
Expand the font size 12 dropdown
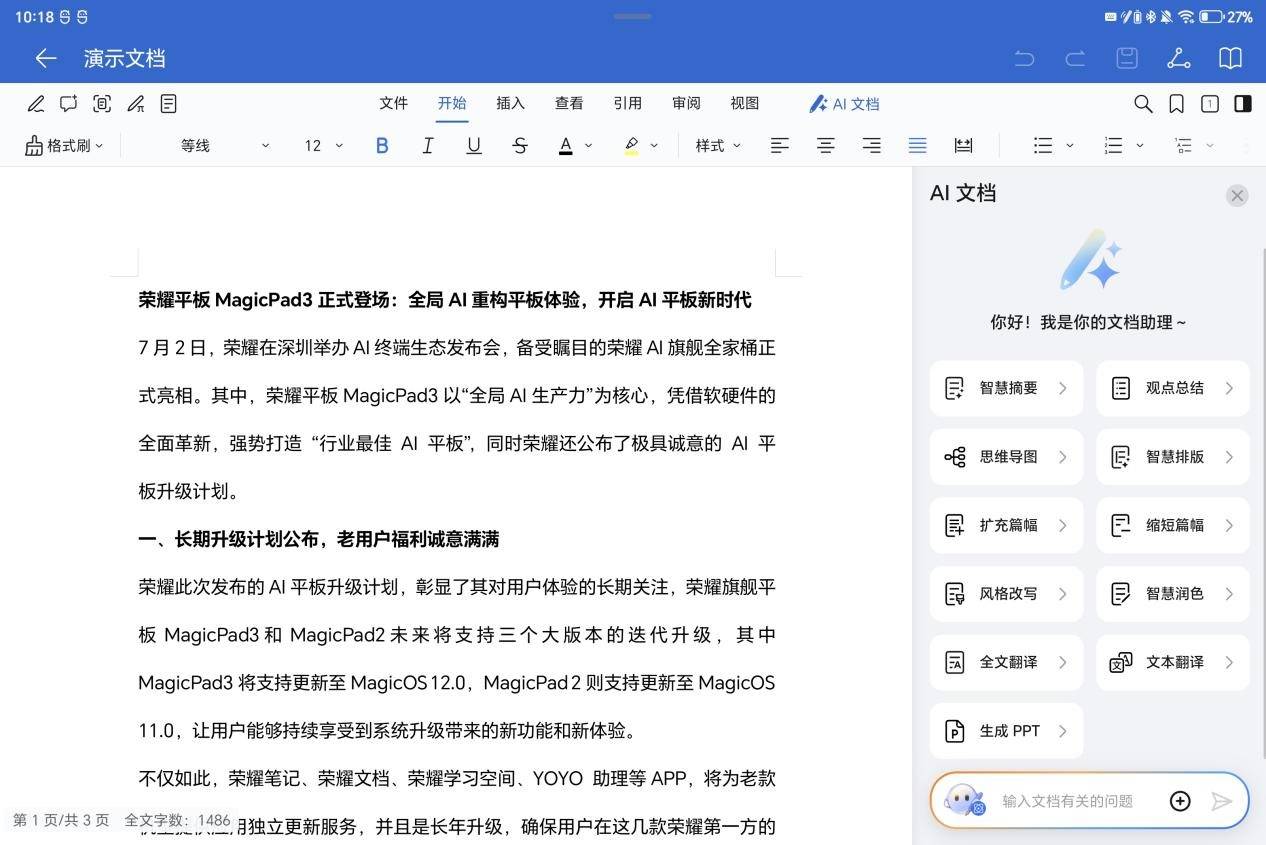[x=324, y=146]
